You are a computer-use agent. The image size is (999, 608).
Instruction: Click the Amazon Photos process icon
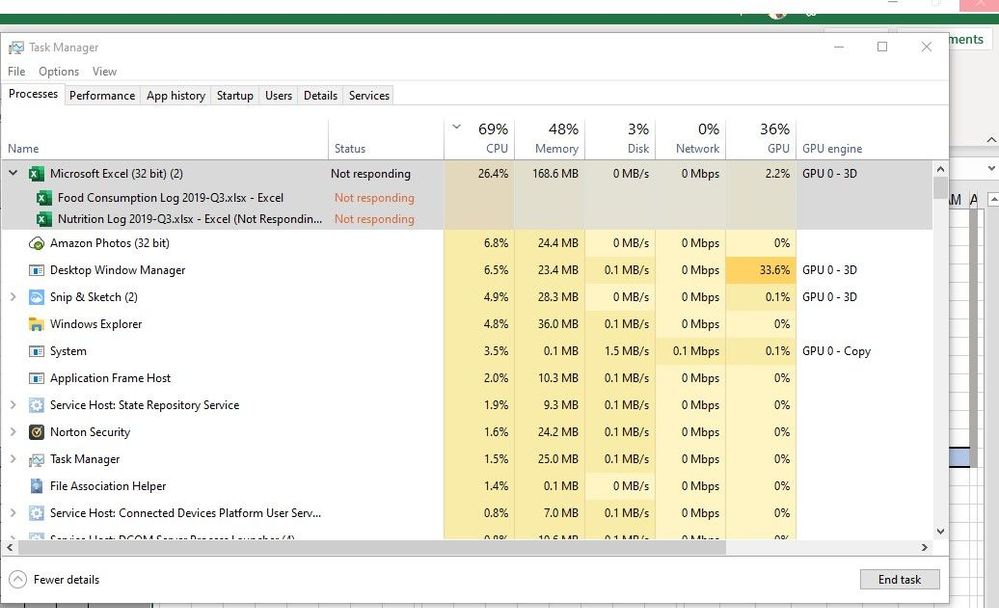pyautogui.click(x=35, y=243)
